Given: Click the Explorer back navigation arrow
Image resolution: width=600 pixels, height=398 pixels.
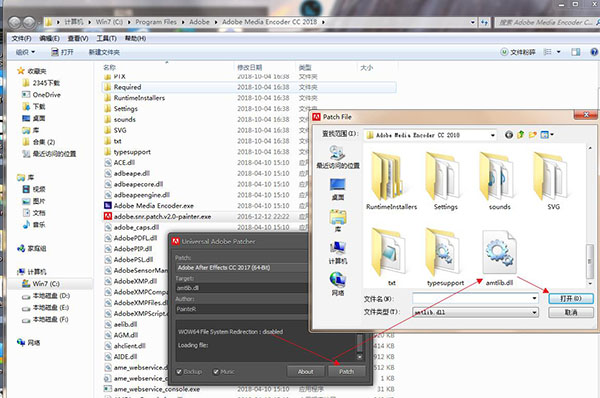Looking at the screenshot, I should point(15,22).
